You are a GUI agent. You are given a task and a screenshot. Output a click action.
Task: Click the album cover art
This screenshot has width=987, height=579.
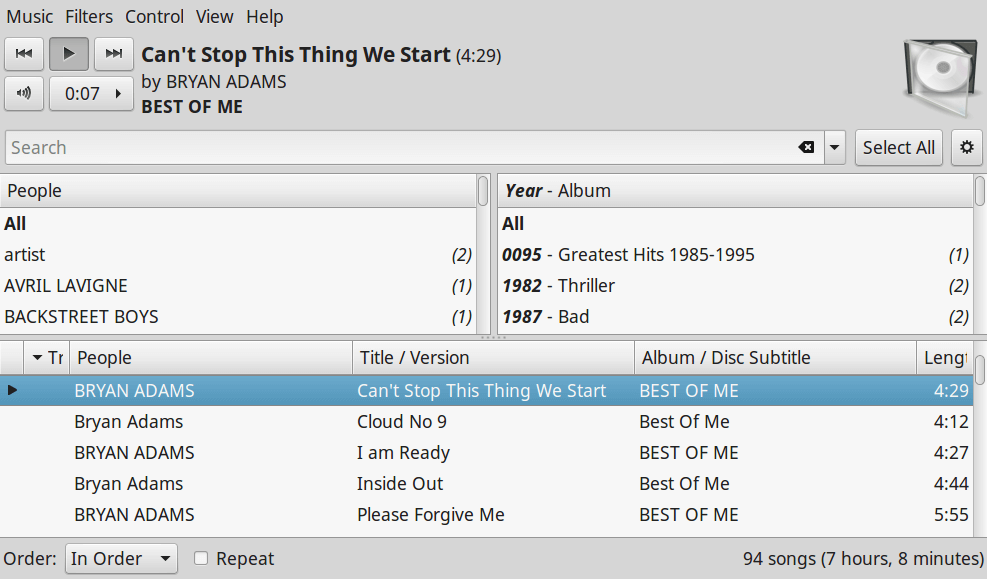click(x=939, y=76)
